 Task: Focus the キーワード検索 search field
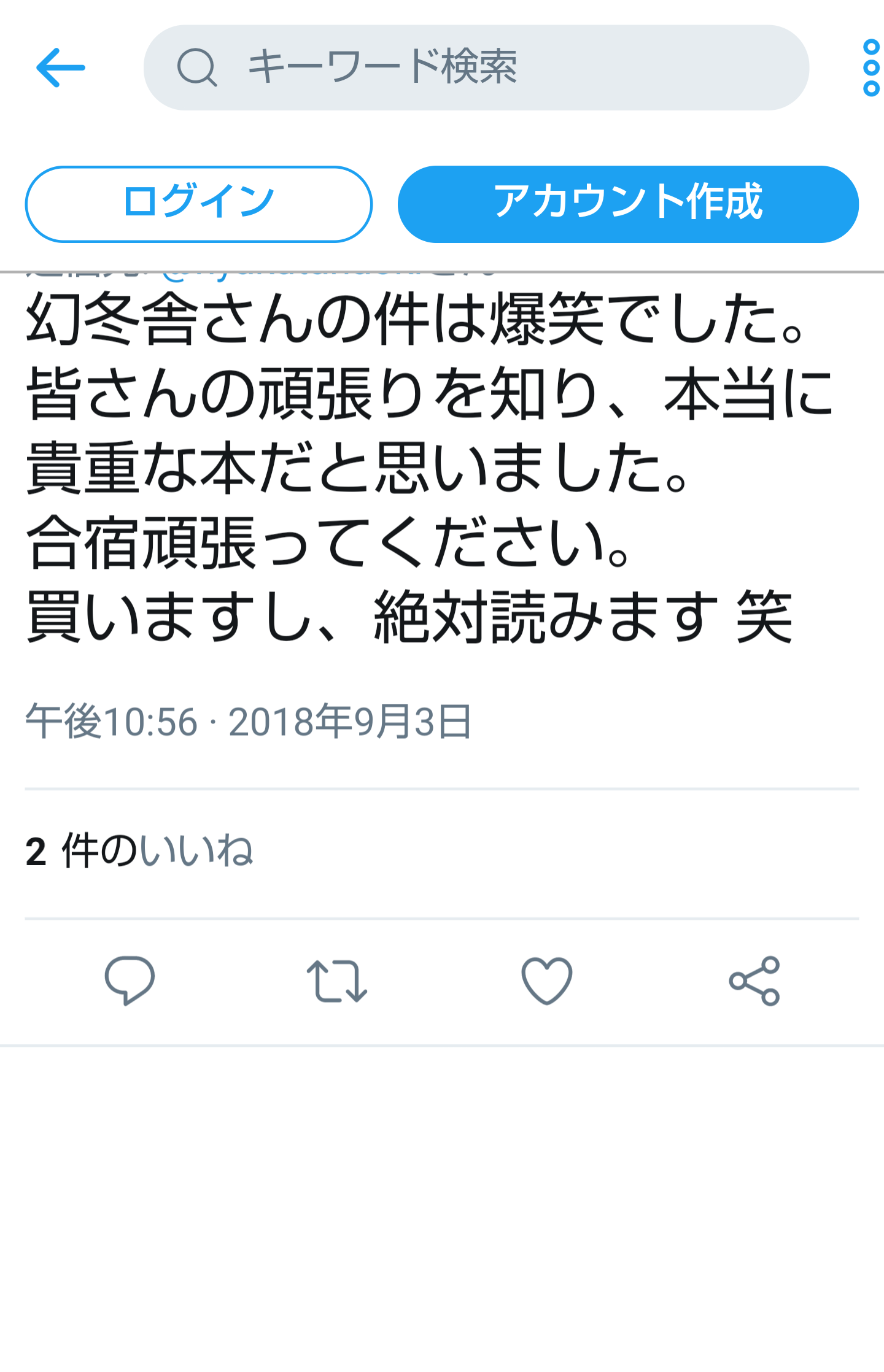[x=476, y=67]
